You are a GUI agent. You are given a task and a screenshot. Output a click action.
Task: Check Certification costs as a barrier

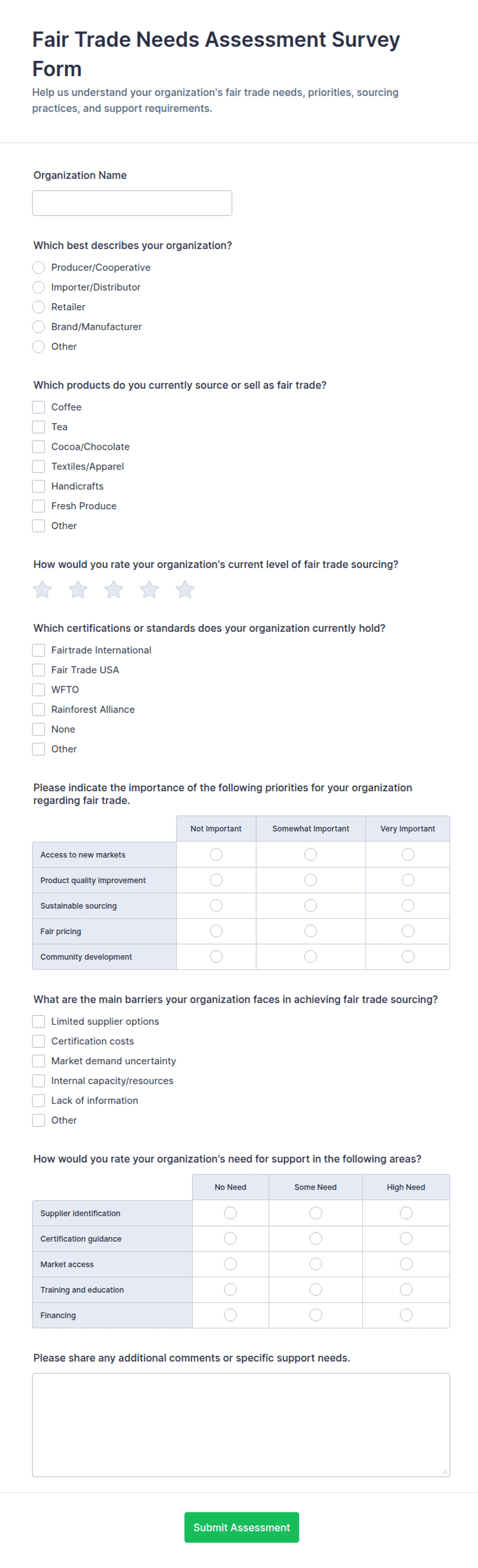[39, 1042]
